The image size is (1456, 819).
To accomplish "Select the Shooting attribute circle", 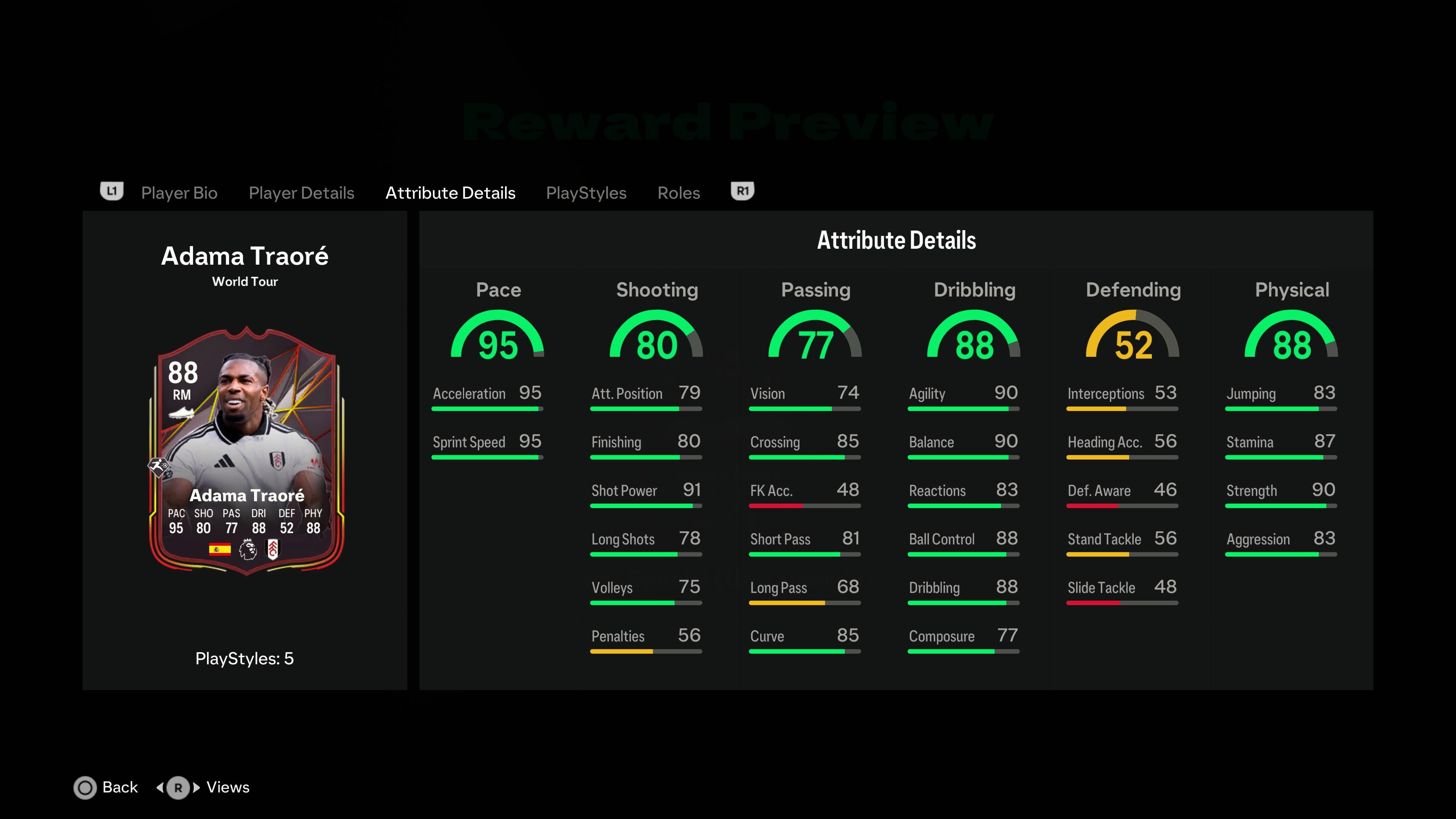I will pos(657,340).
